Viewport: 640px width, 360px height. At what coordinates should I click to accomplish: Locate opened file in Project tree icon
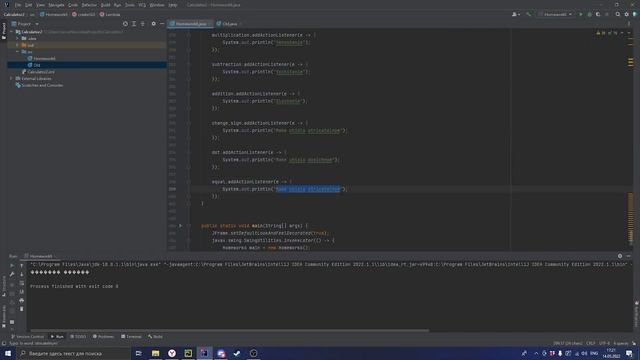click(125, 24)
